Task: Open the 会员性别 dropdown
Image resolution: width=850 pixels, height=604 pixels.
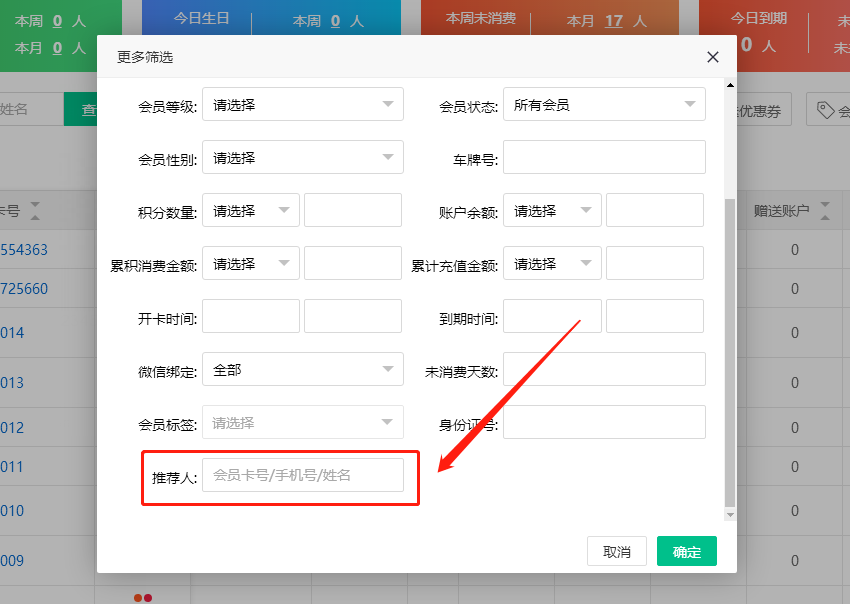Action: click(302, 157)
